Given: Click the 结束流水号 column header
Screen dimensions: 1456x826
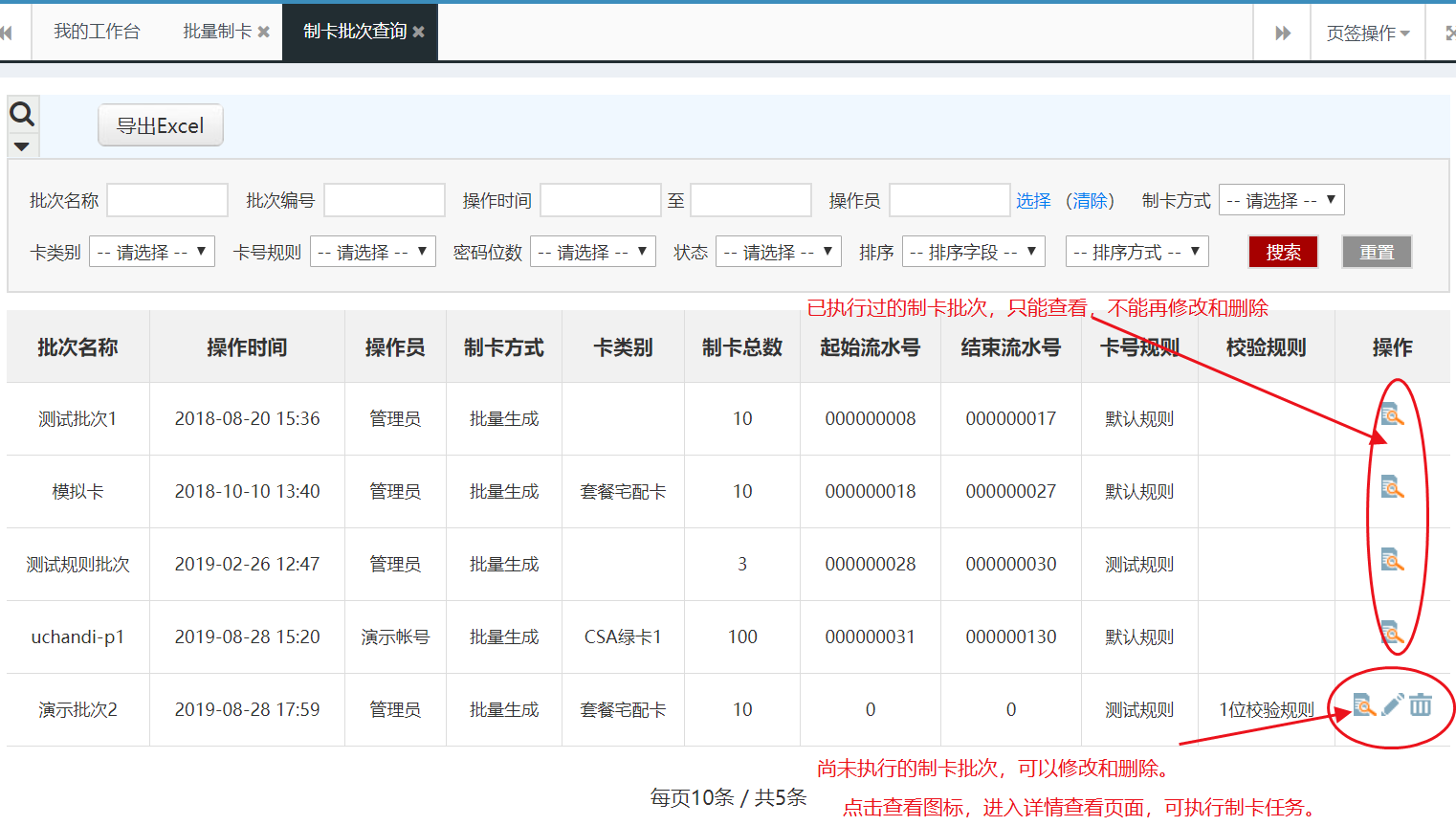Looking at the screenshot, I should point(1011,347).
